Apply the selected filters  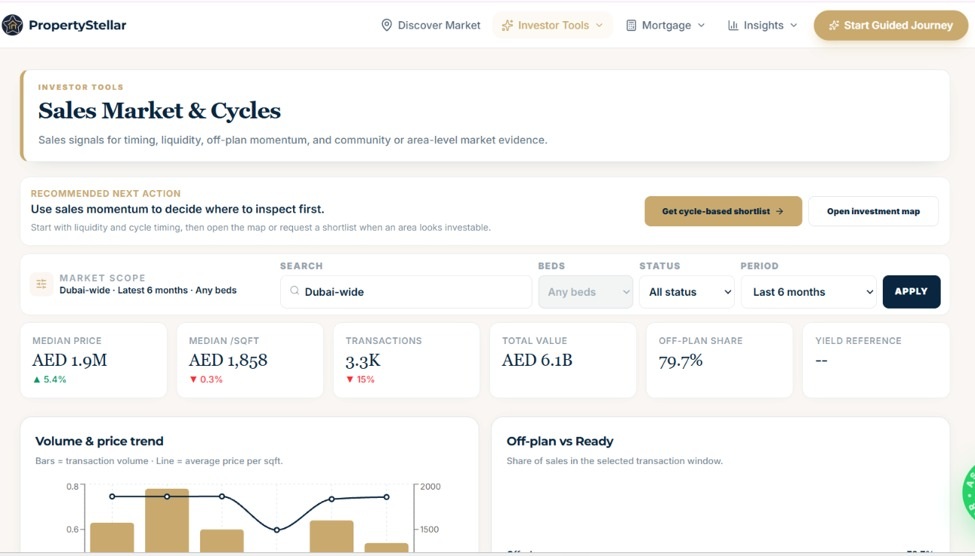click(x=911, y=292)
